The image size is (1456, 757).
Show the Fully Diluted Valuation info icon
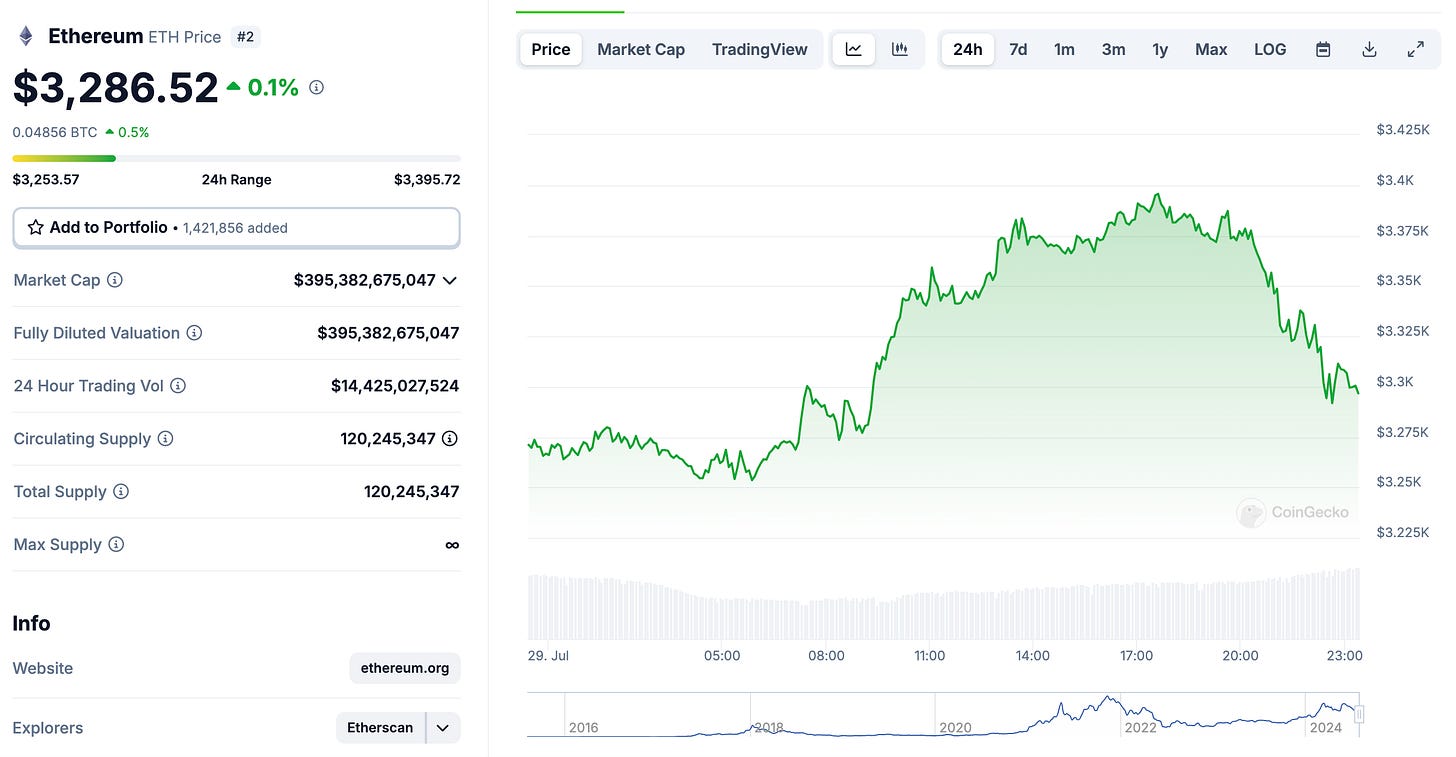pos(194,333)
